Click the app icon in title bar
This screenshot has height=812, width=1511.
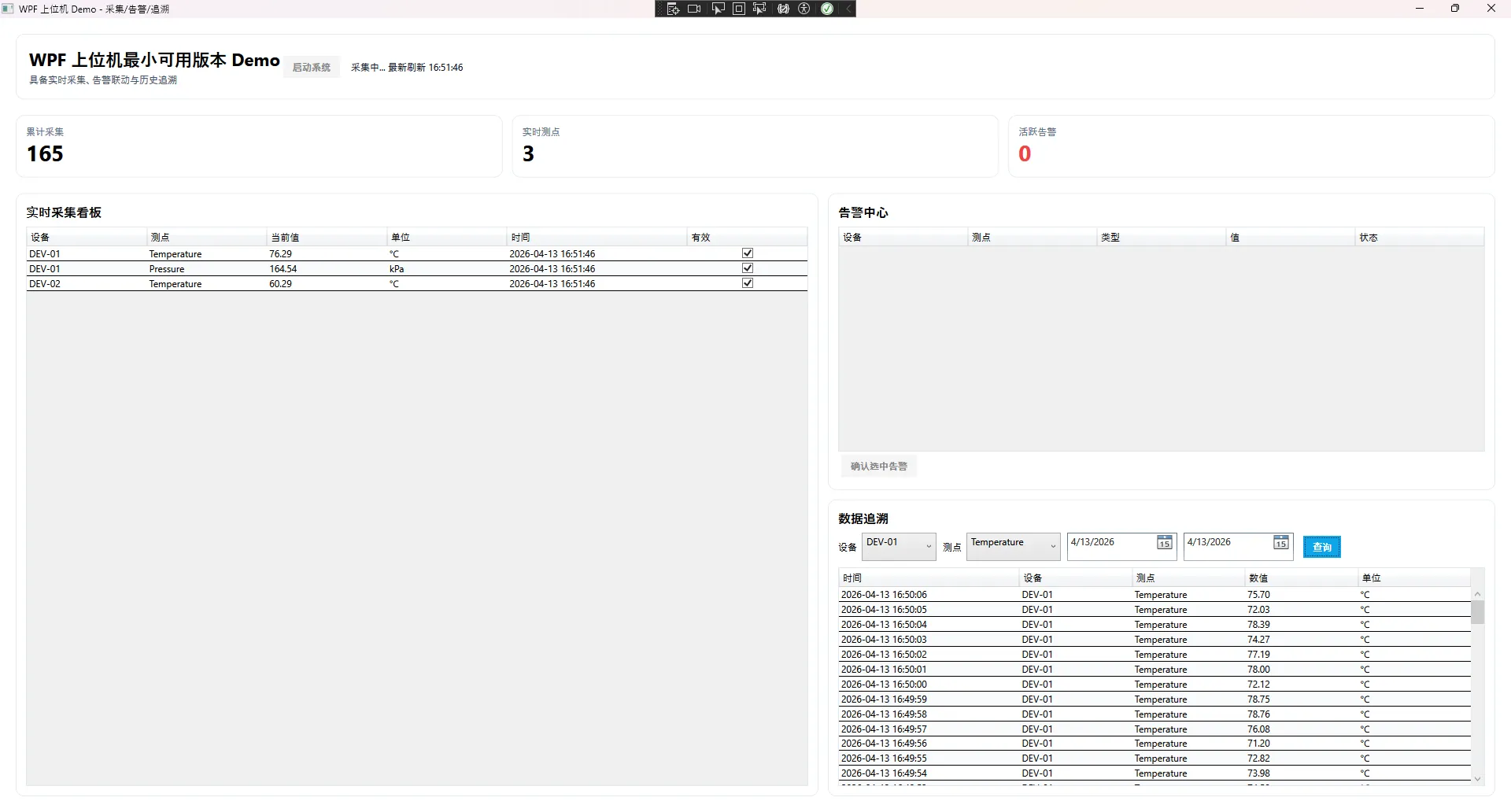click(8, 9)
